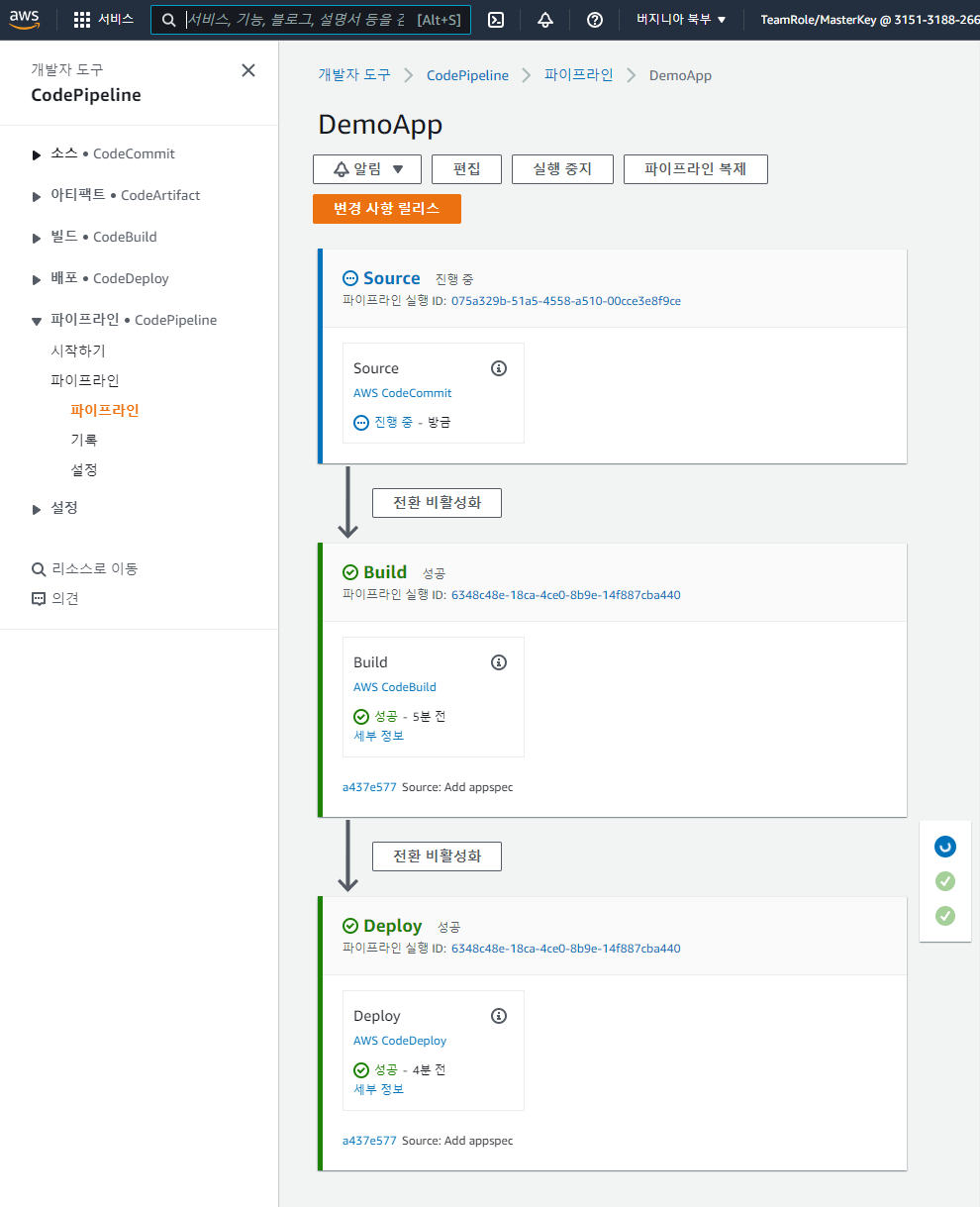Open 기록 history in the sidebar
The image size is (980, 1207).
tap(84, 440)
